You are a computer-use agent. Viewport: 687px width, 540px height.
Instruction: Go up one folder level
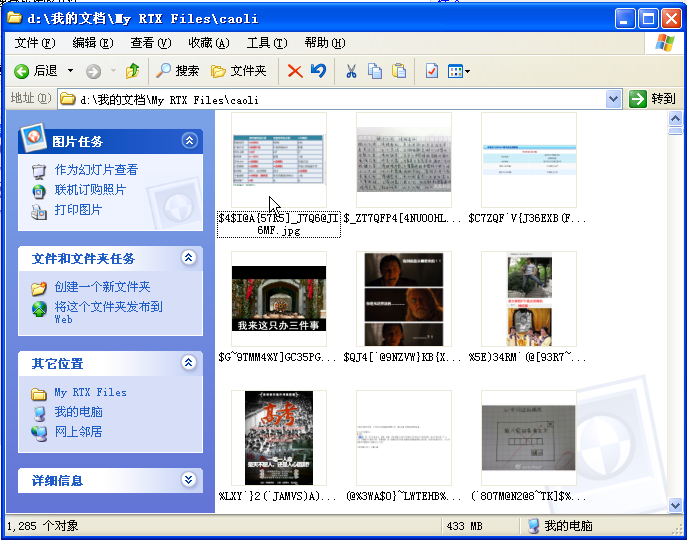pos(132,71)
